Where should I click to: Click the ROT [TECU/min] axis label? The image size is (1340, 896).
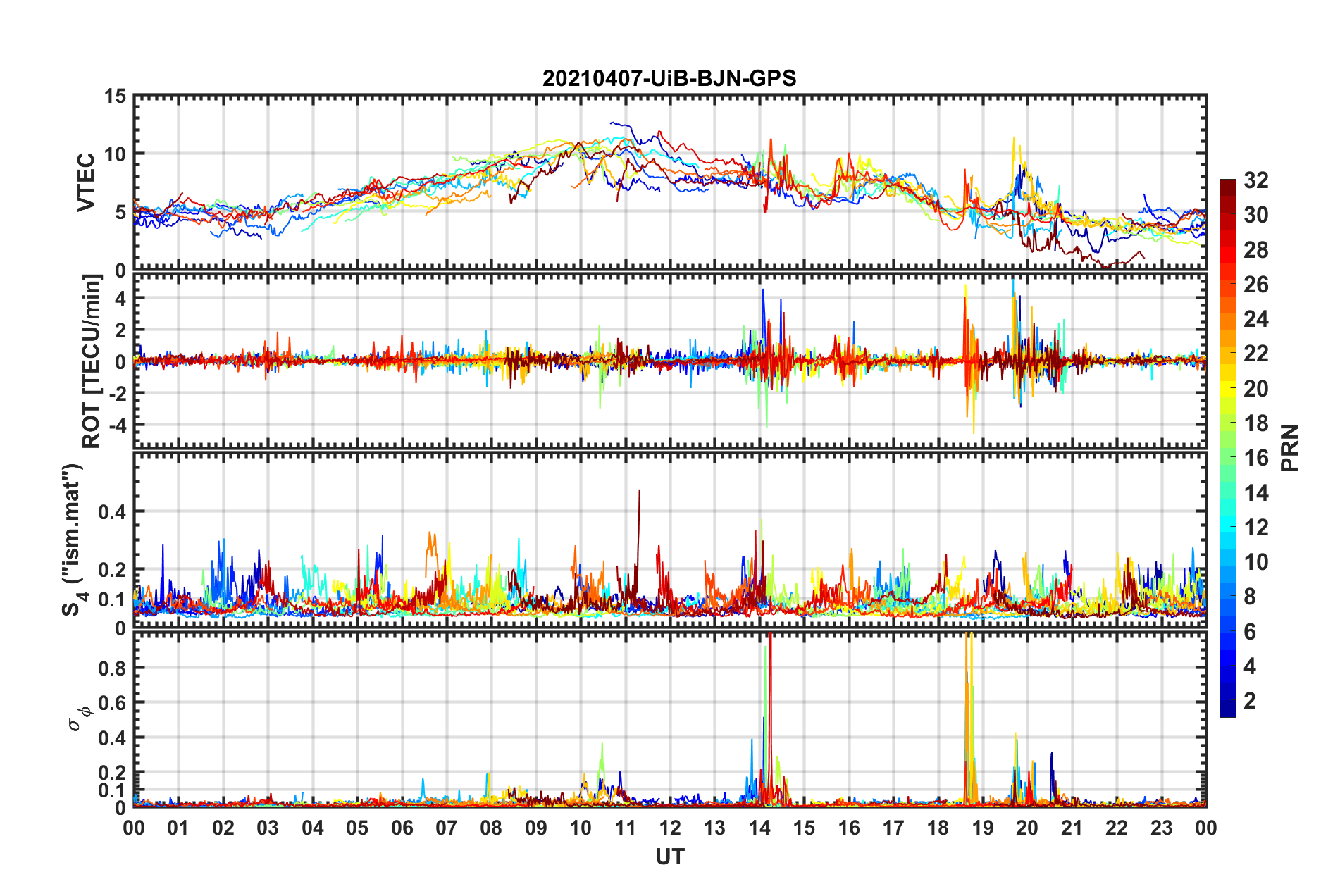pos(92,361)
